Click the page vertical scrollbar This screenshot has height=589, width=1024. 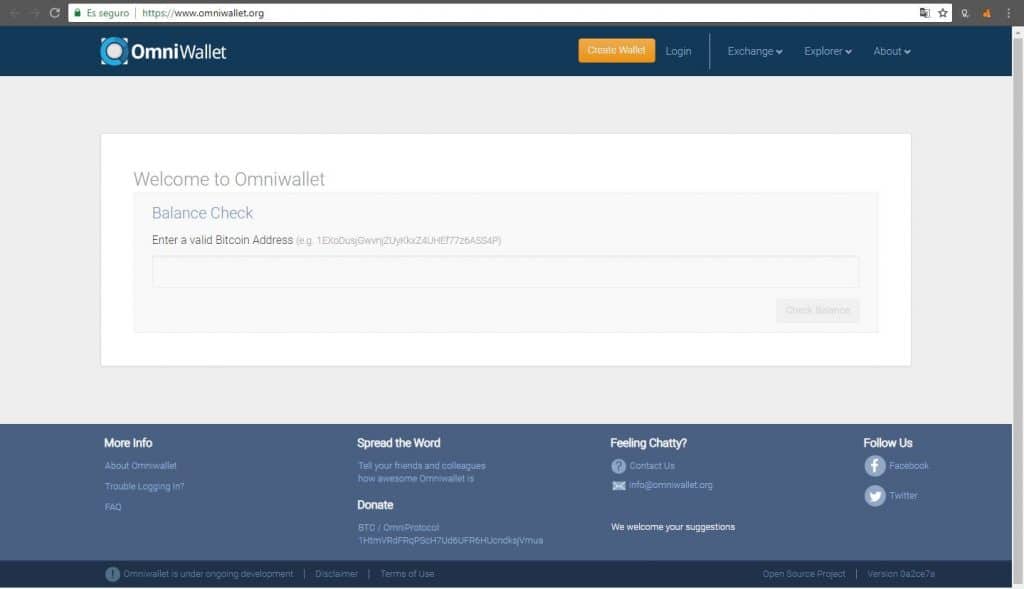point(1017,307)
